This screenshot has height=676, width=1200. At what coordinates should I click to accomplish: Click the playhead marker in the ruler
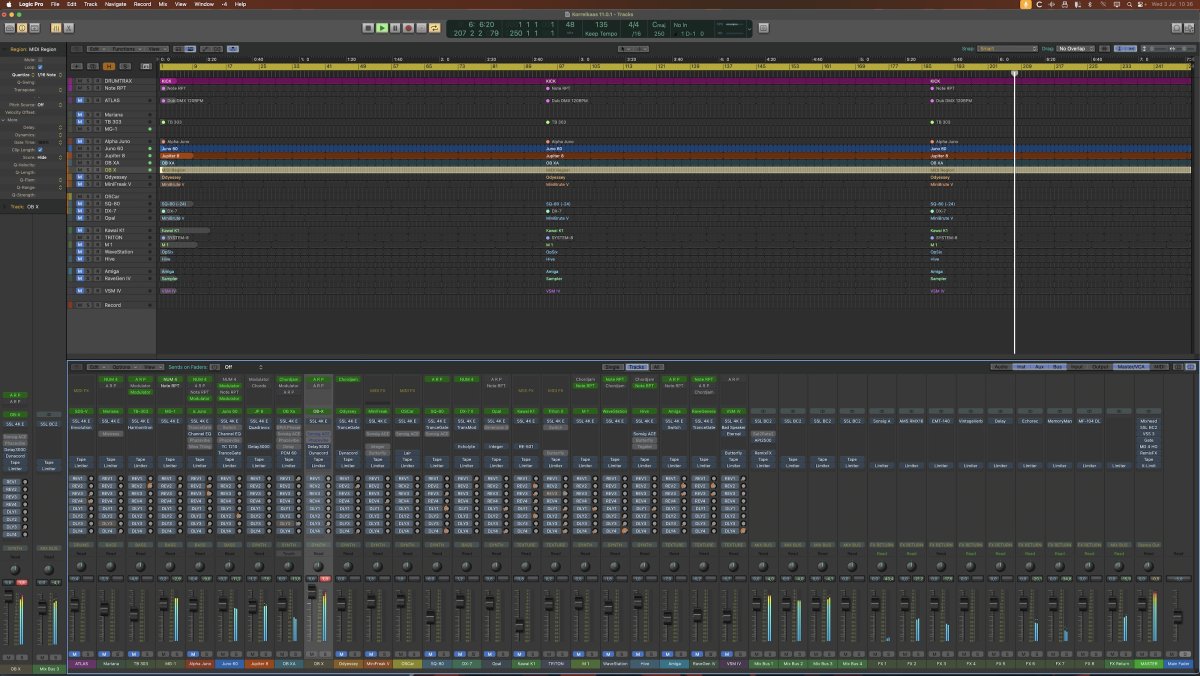tap(1014, 73)
